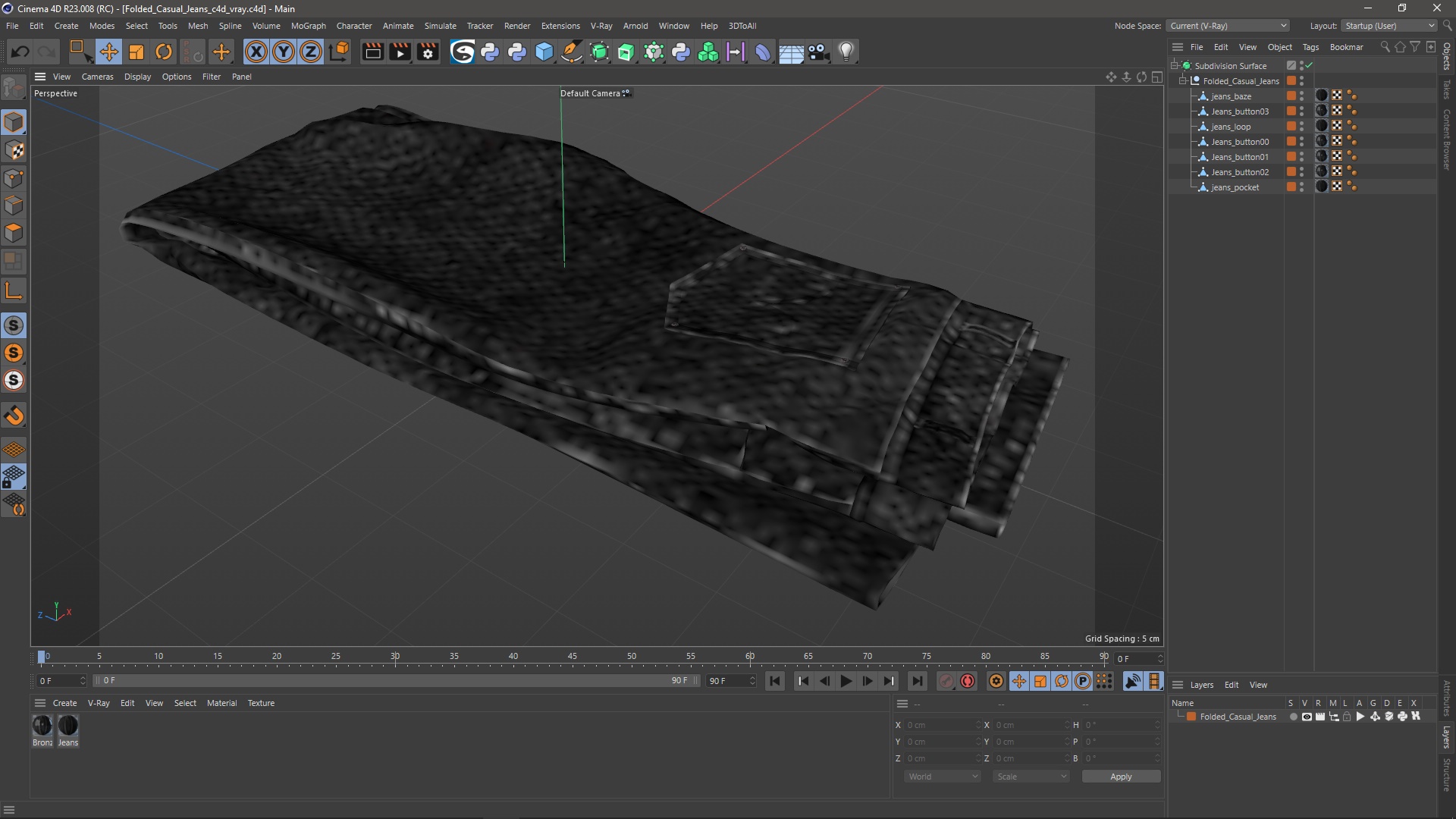Select jeans_baze object in tree
This screenshot has width=1456, height=819.
(1231, 96)
